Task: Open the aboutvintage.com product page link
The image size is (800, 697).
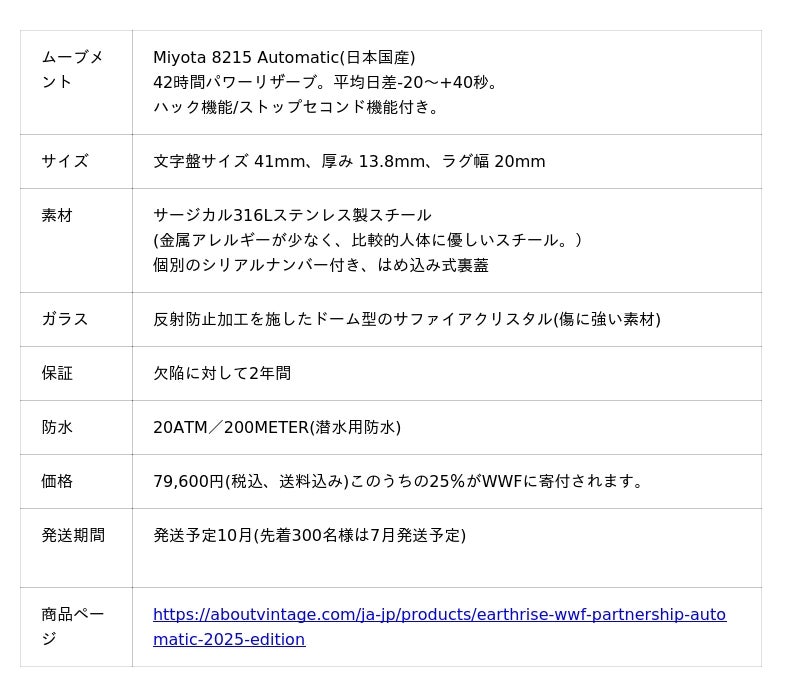Action: pyautogui.click(x=439, y=615)
